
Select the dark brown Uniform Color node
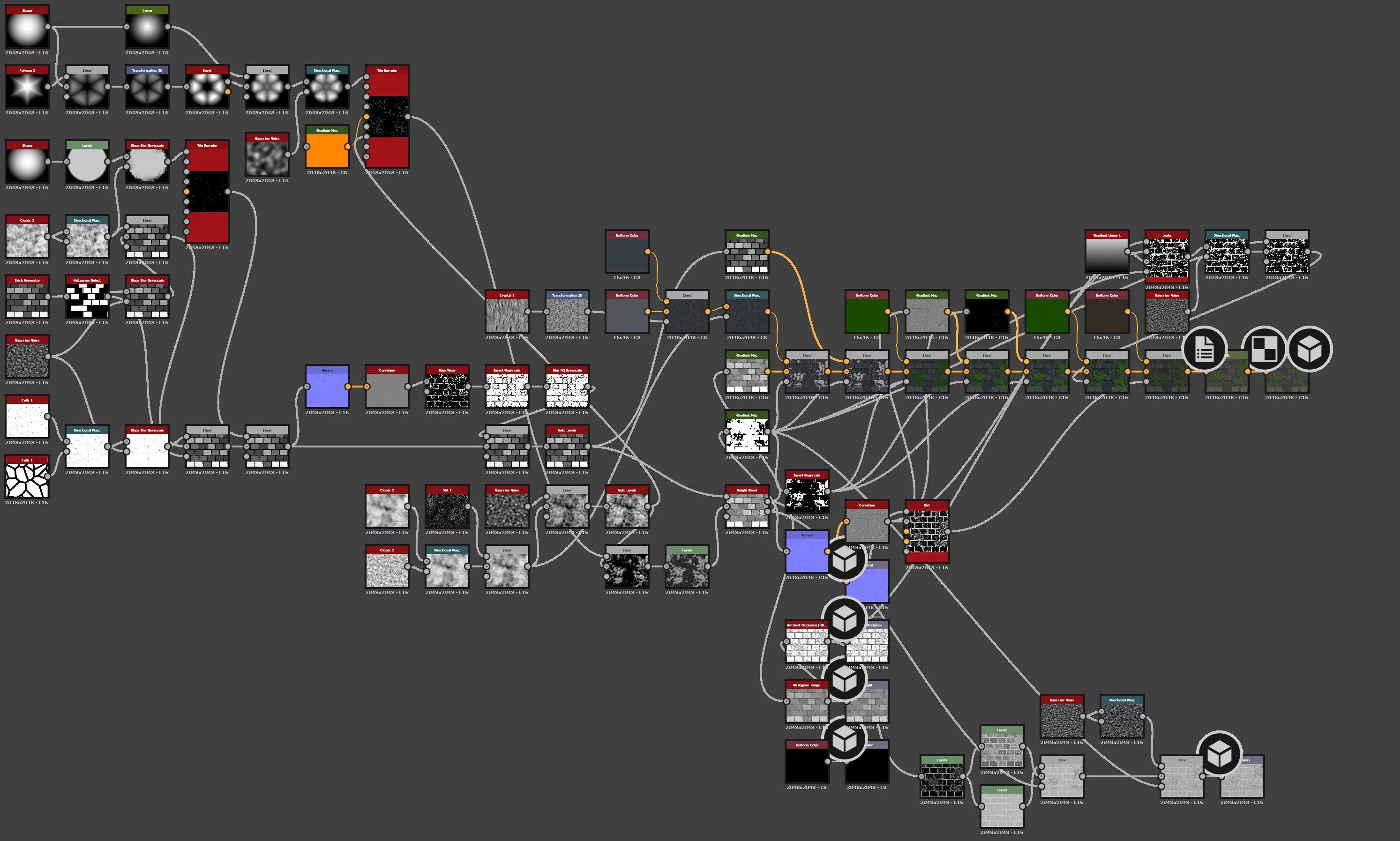coord(1107,315)
